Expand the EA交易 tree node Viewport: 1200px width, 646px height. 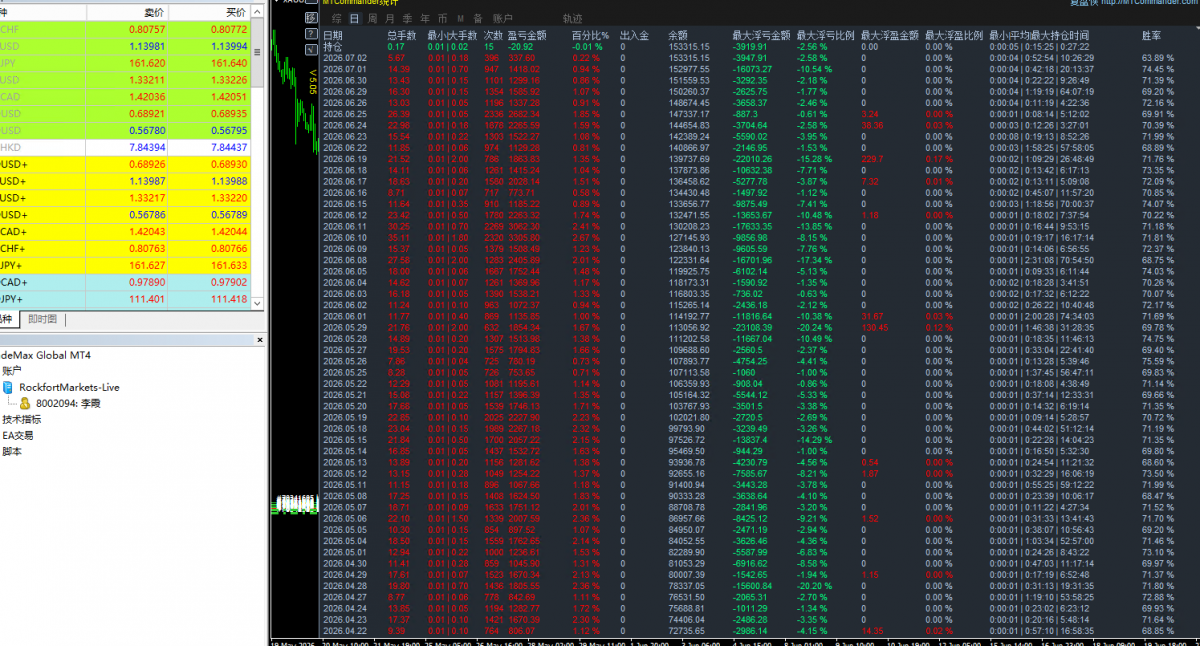[x=17, y=435]
